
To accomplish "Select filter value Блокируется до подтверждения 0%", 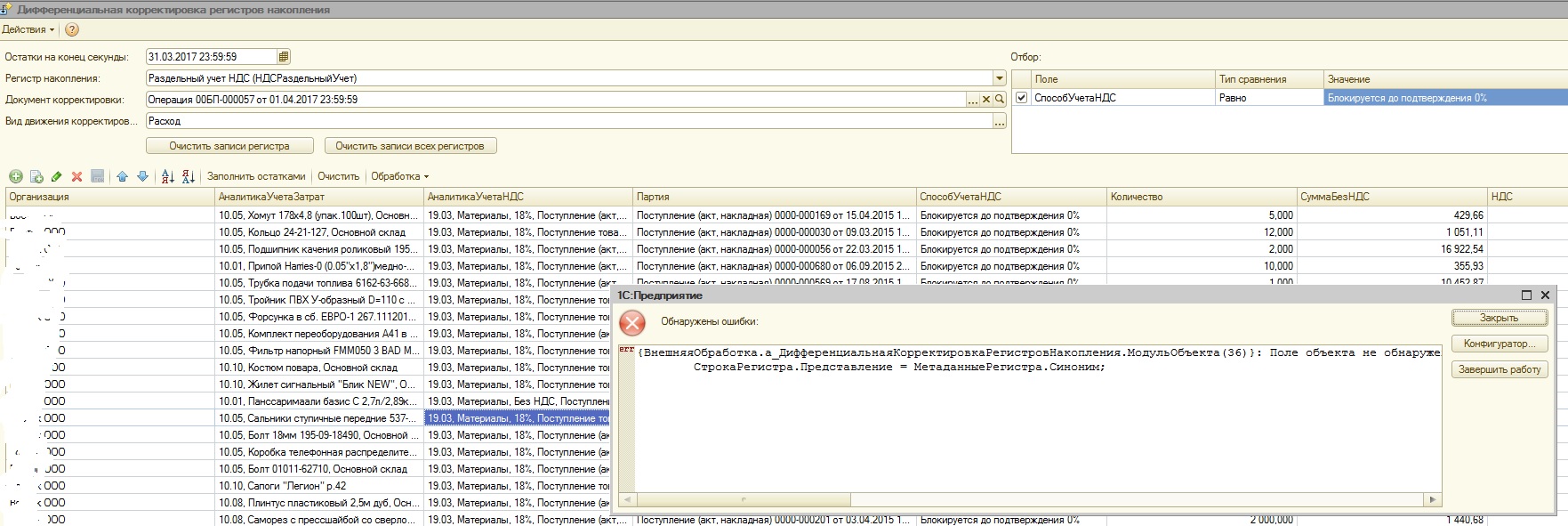I will click(x=1445, y=98).
